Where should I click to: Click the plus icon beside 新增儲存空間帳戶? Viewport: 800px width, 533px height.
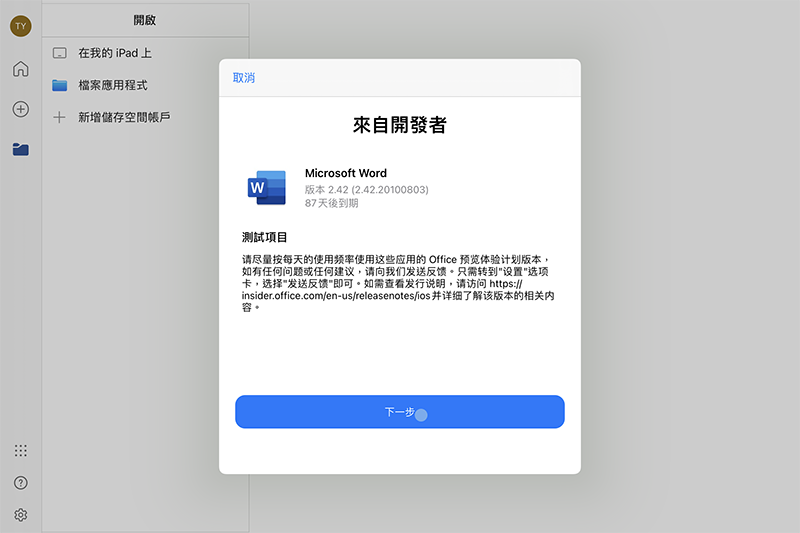click(59, 117)
